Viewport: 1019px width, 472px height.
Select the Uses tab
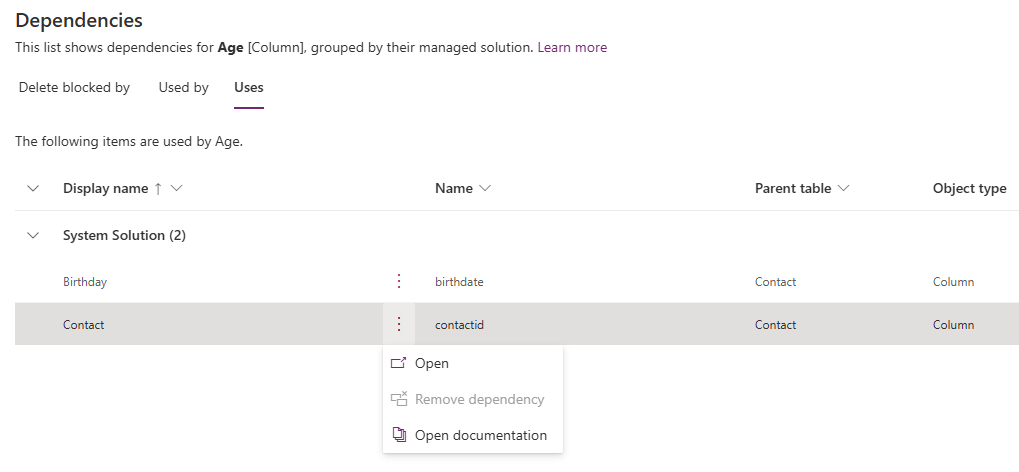point(249,87)
